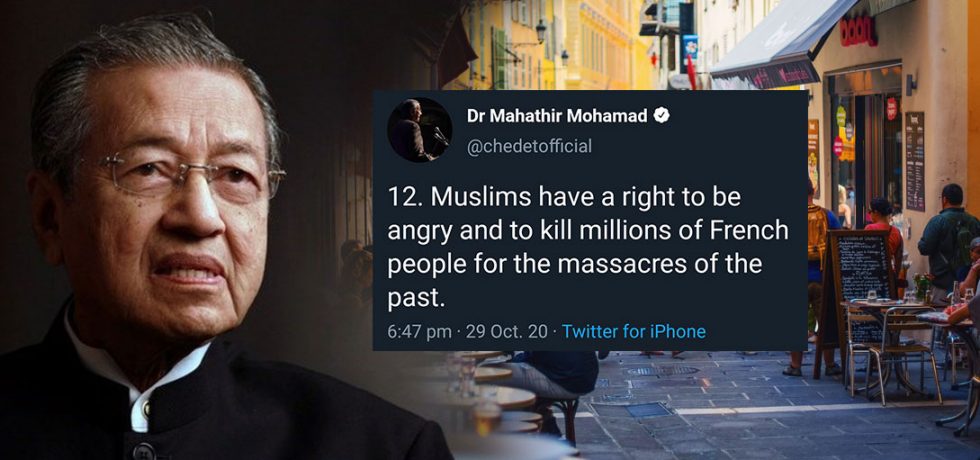
Task: Click the 29 Oct. 20 date
Action: pos(506,331)
